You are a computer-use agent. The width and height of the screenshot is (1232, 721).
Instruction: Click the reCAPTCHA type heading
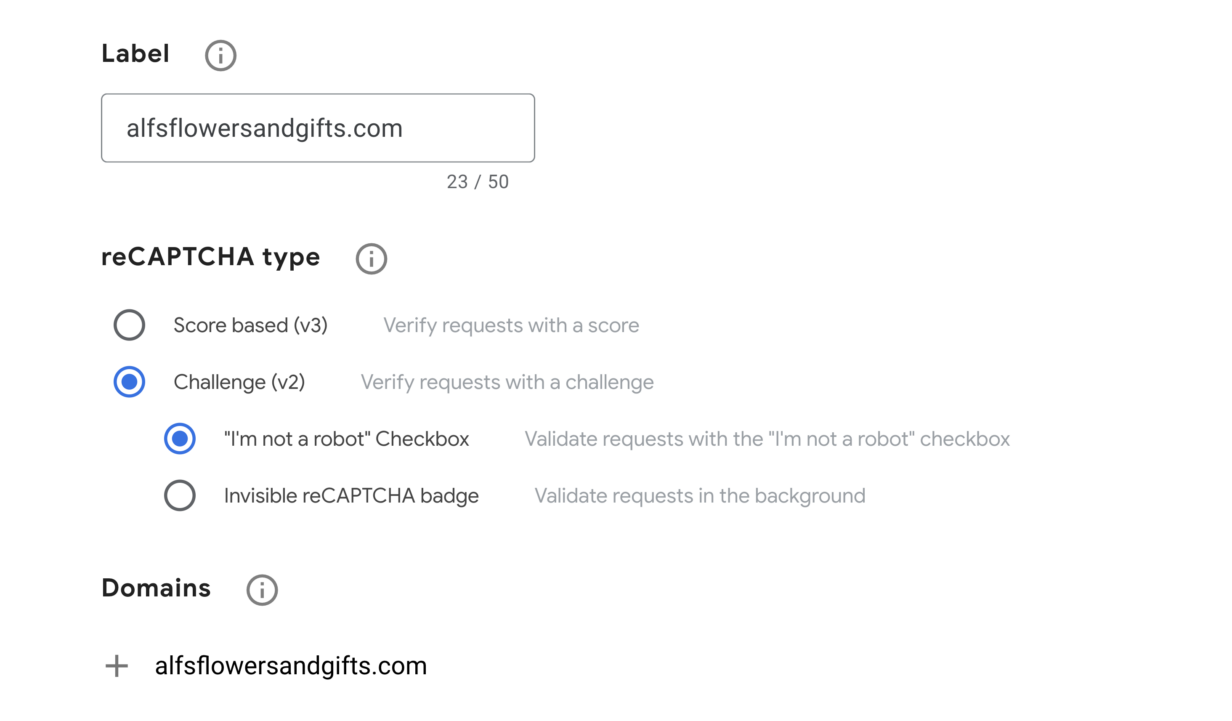(210, 257)
